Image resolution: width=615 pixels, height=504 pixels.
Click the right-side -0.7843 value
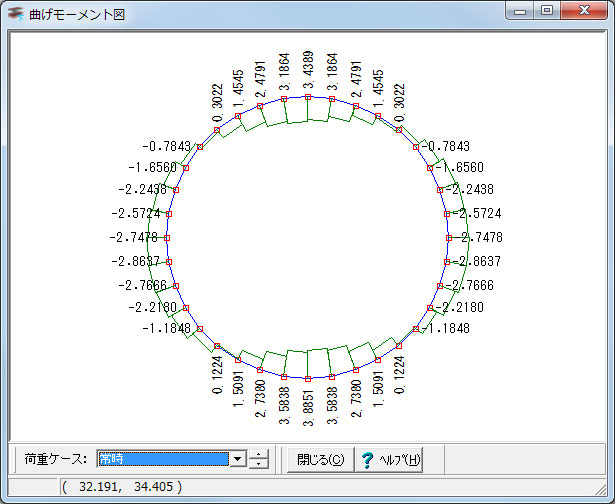point(448,146)
